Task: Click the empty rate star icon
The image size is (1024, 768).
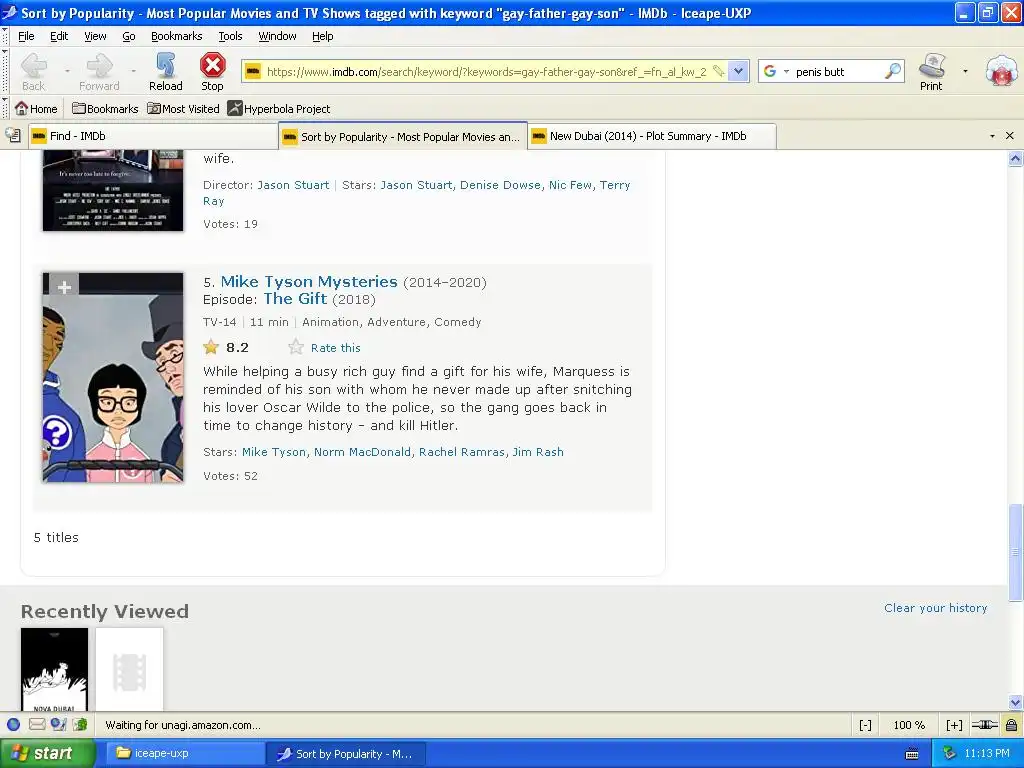Action: click(x=296, y=347)
